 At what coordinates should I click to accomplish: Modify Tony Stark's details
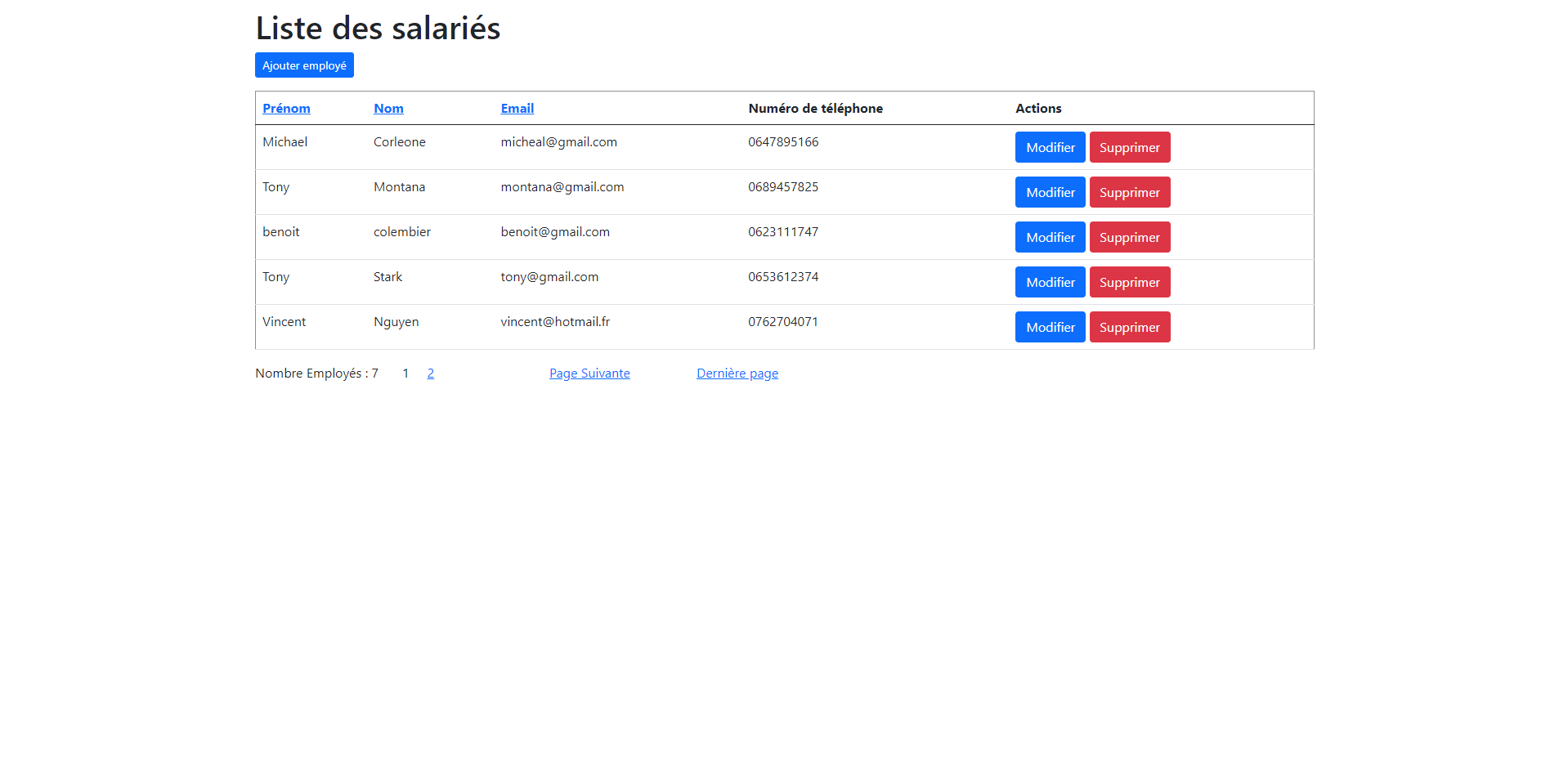point(1050,282)
